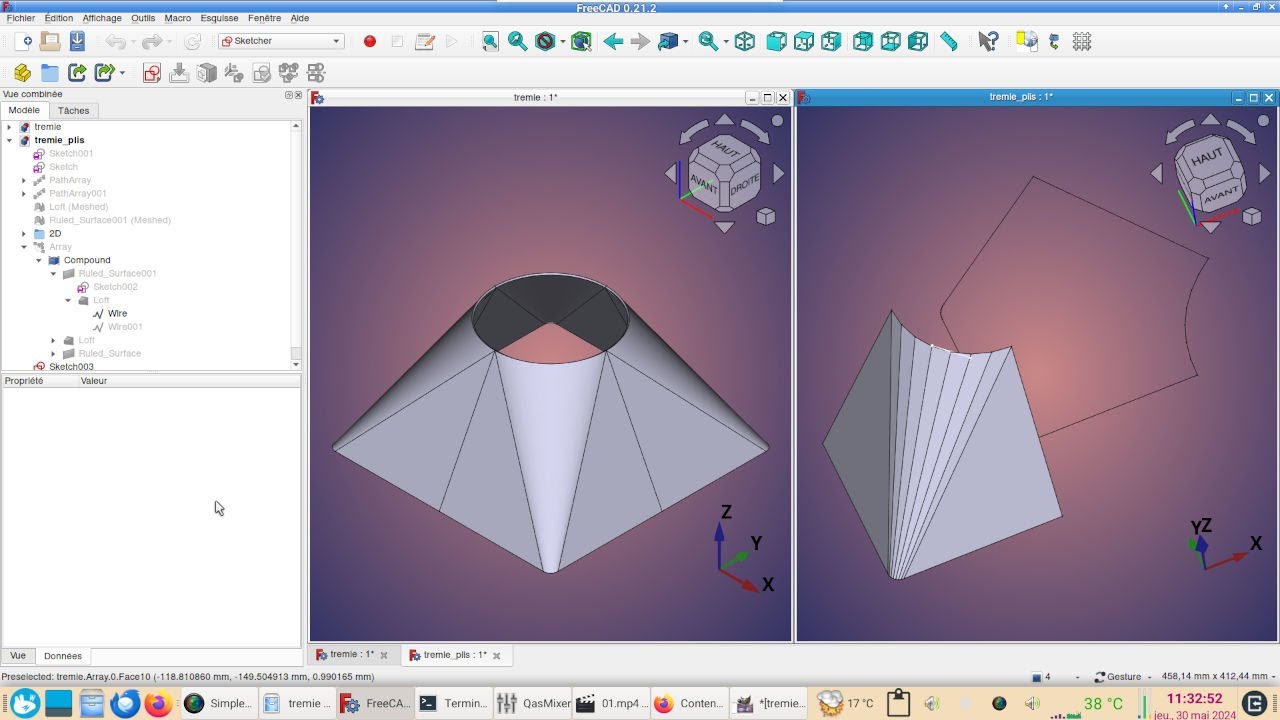Create a new Part with the yellow blocks icon

[22, 73]
